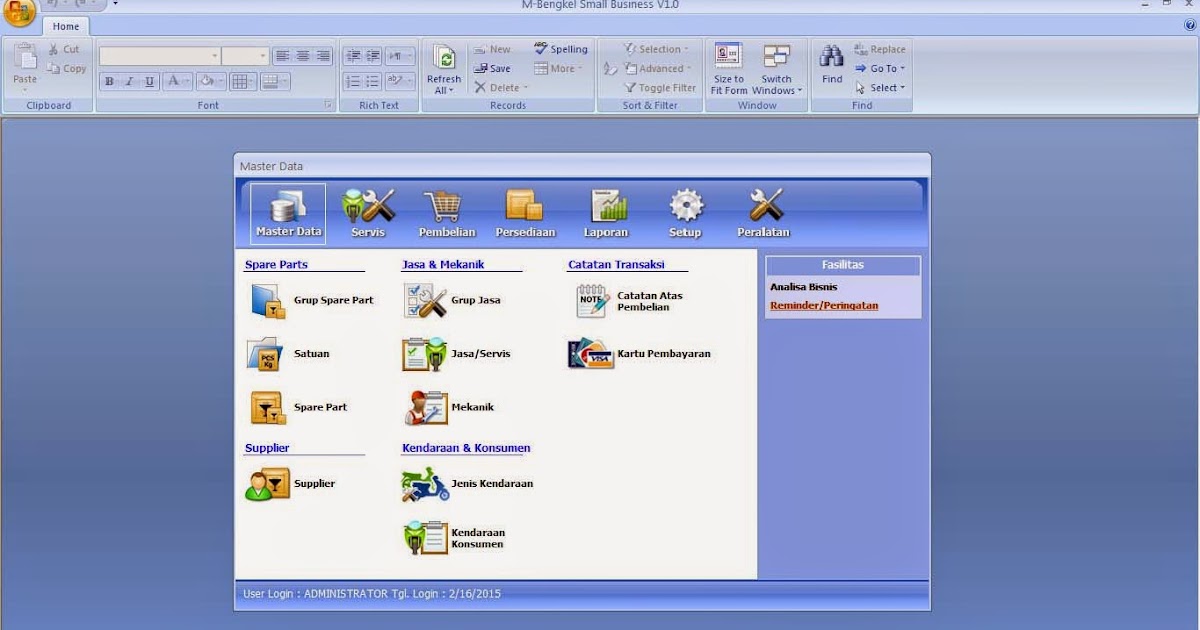Click the Help question mark icon
1200x630 pixels.
(x=1189, y=26)
